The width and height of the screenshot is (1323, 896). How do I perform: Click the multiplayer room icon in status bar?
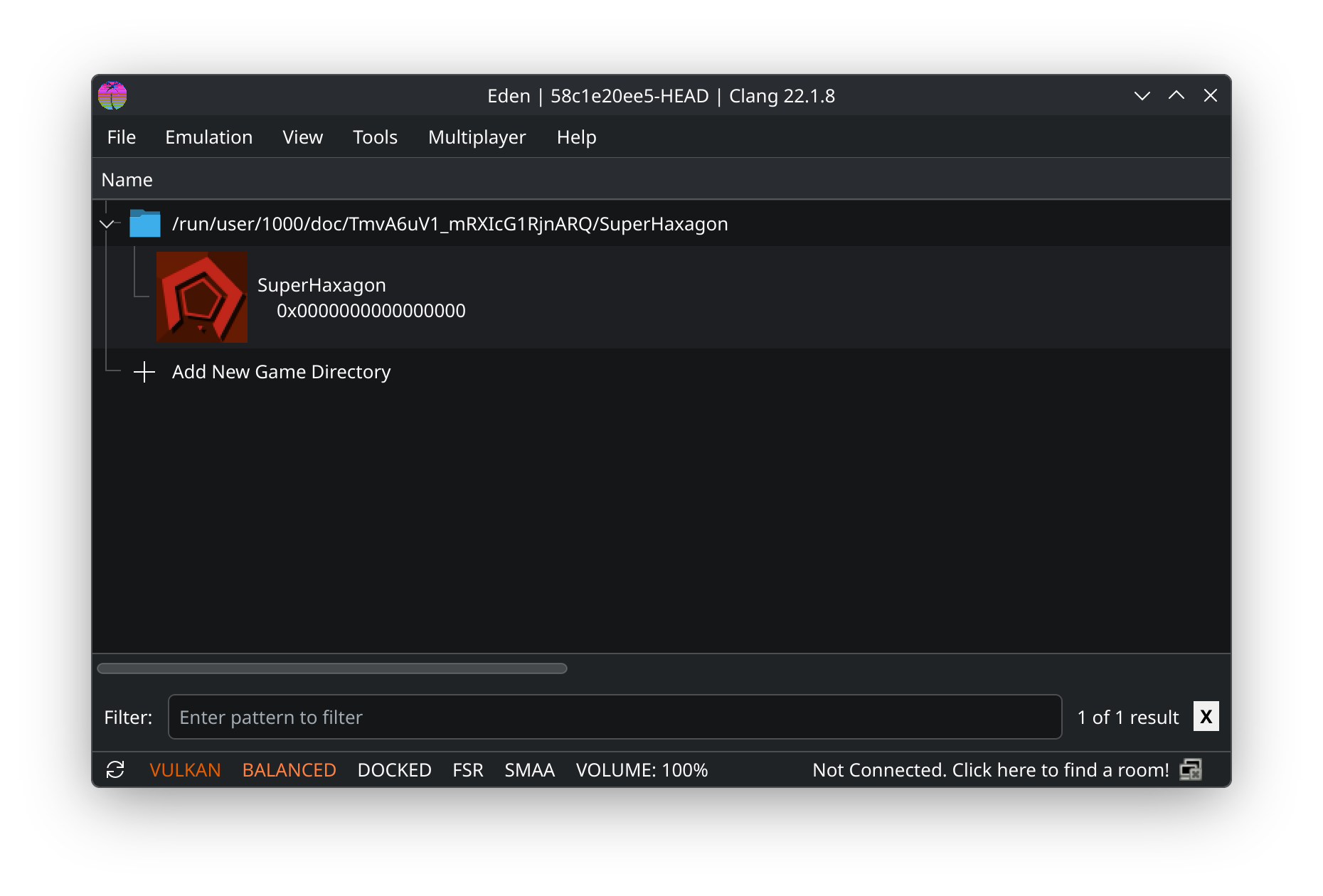coord(1191,769)
